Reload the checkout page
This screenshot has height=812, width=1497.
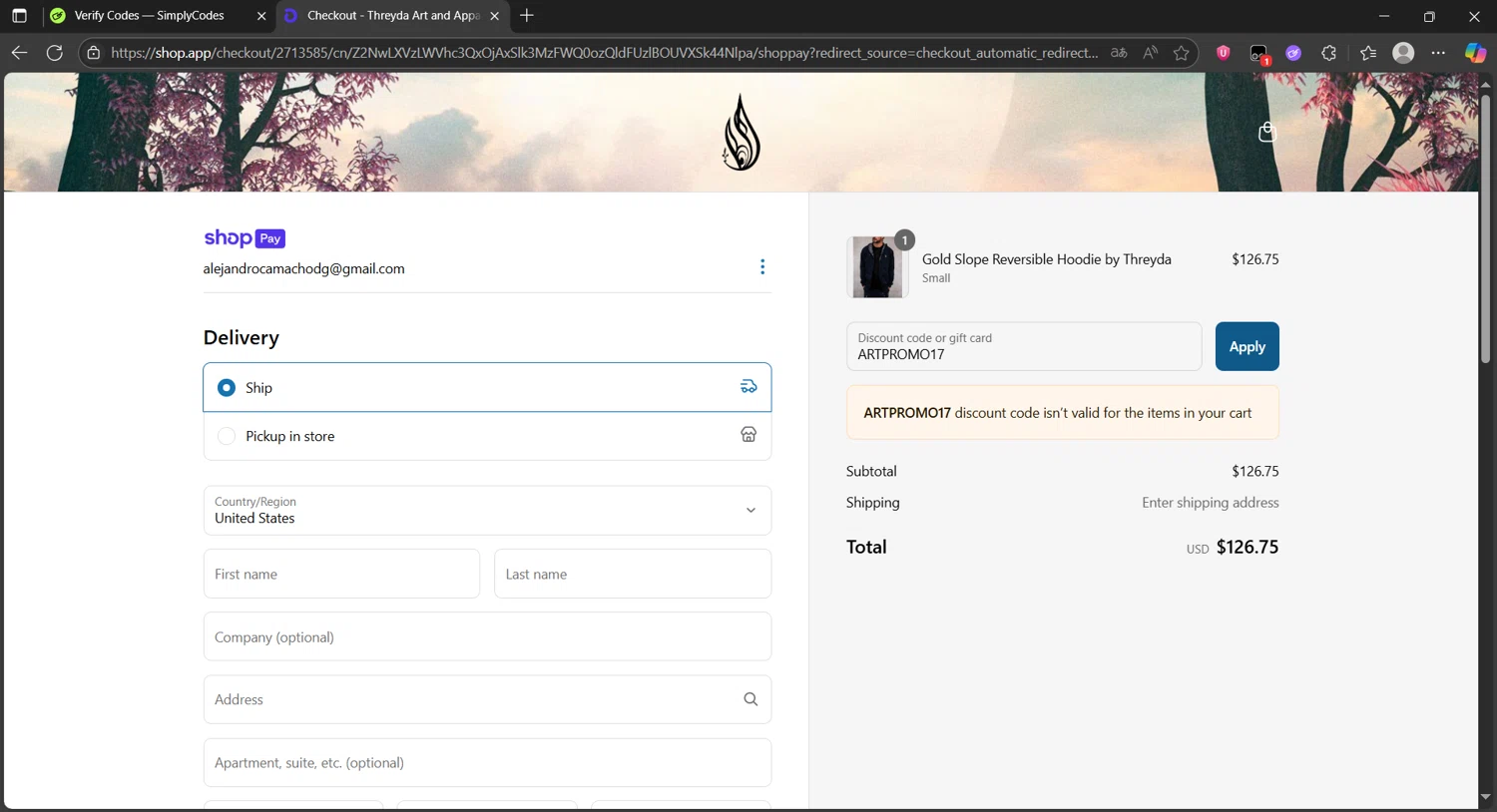coord(55,53)
